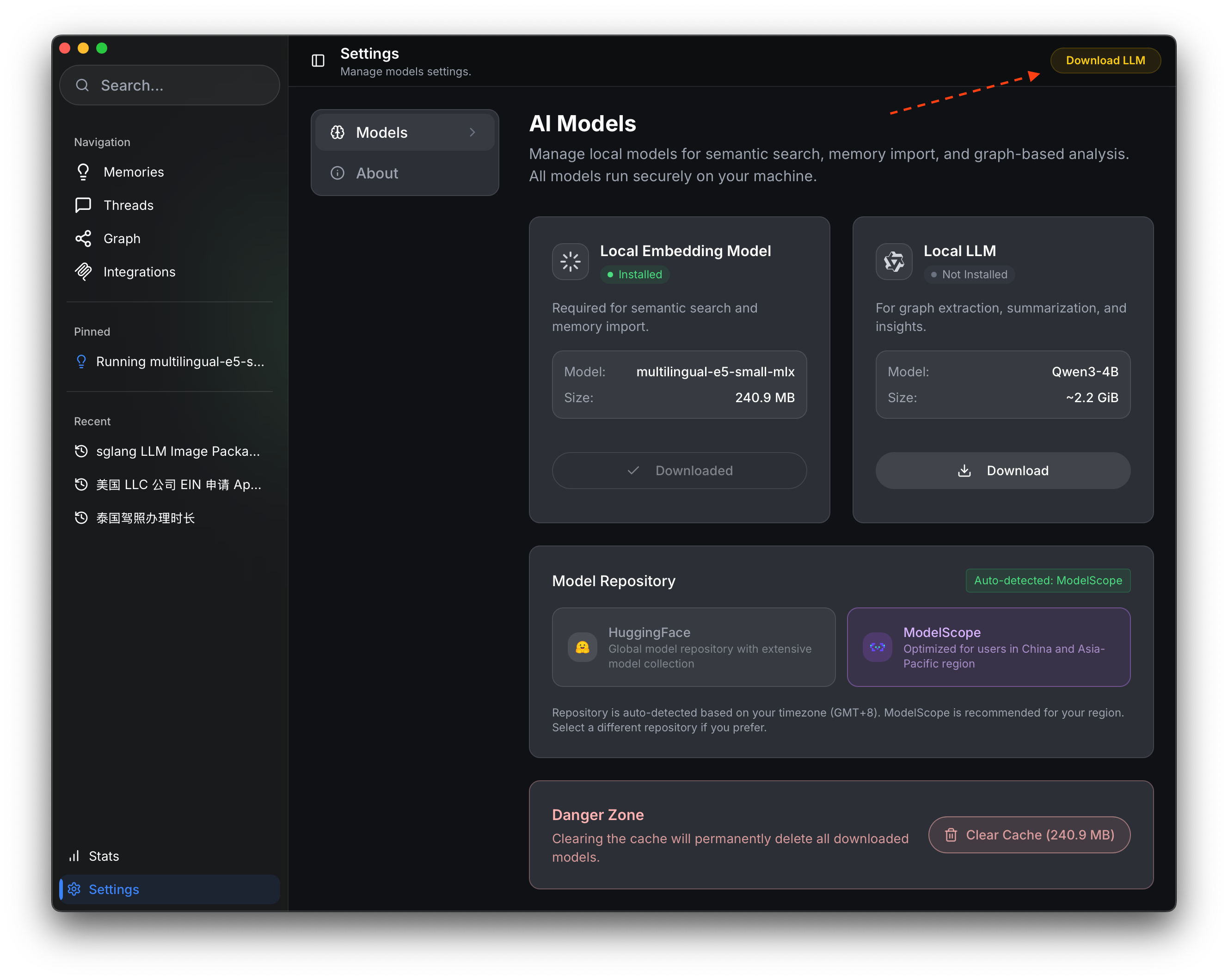Click the About info icon
Viewport: 1228px width, 980px height.
tap(338, 173)
